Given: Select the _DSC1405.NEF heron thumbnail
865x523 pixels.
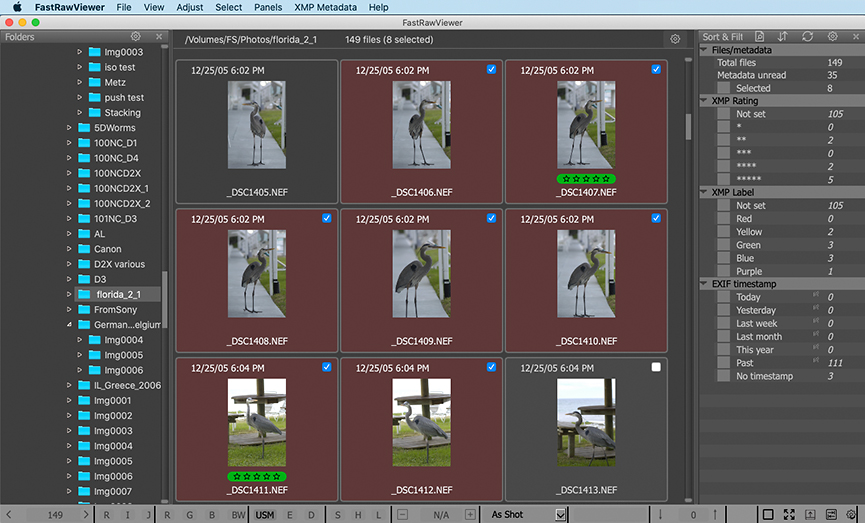Looking at the screenshot, I should 256,125.
